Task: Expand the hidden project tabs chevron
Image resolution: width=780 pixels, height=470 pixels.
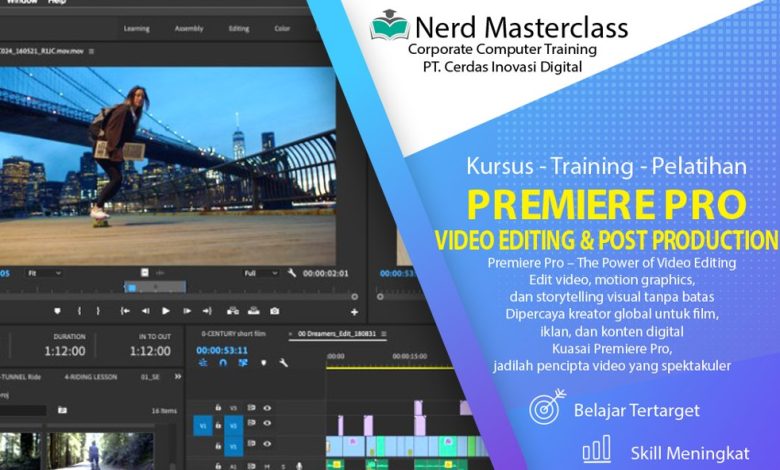Action: pyautogui.click(x=180, y=377)
